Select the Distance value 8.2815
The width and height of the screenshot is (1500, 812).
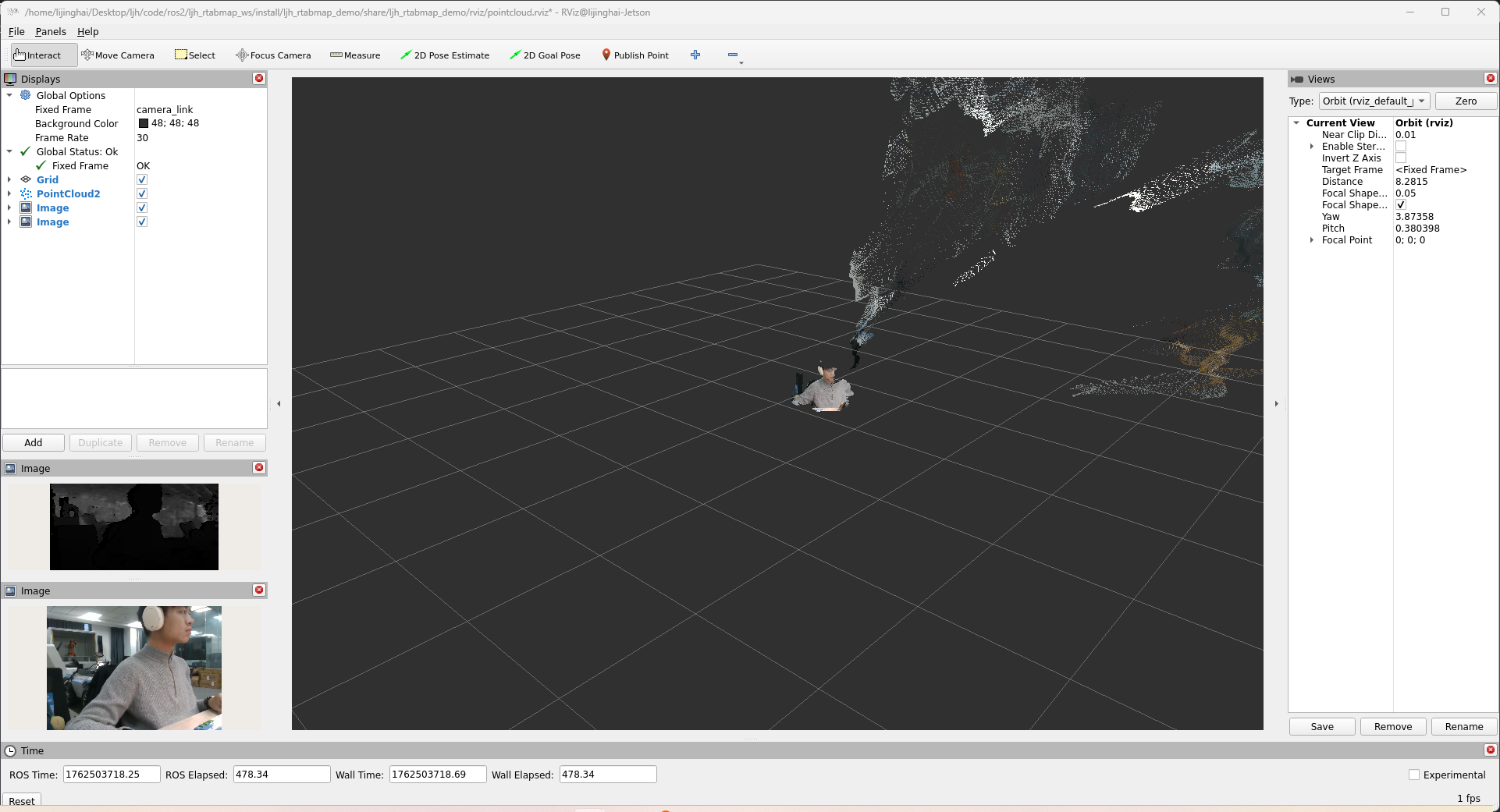click(1412, 181)
